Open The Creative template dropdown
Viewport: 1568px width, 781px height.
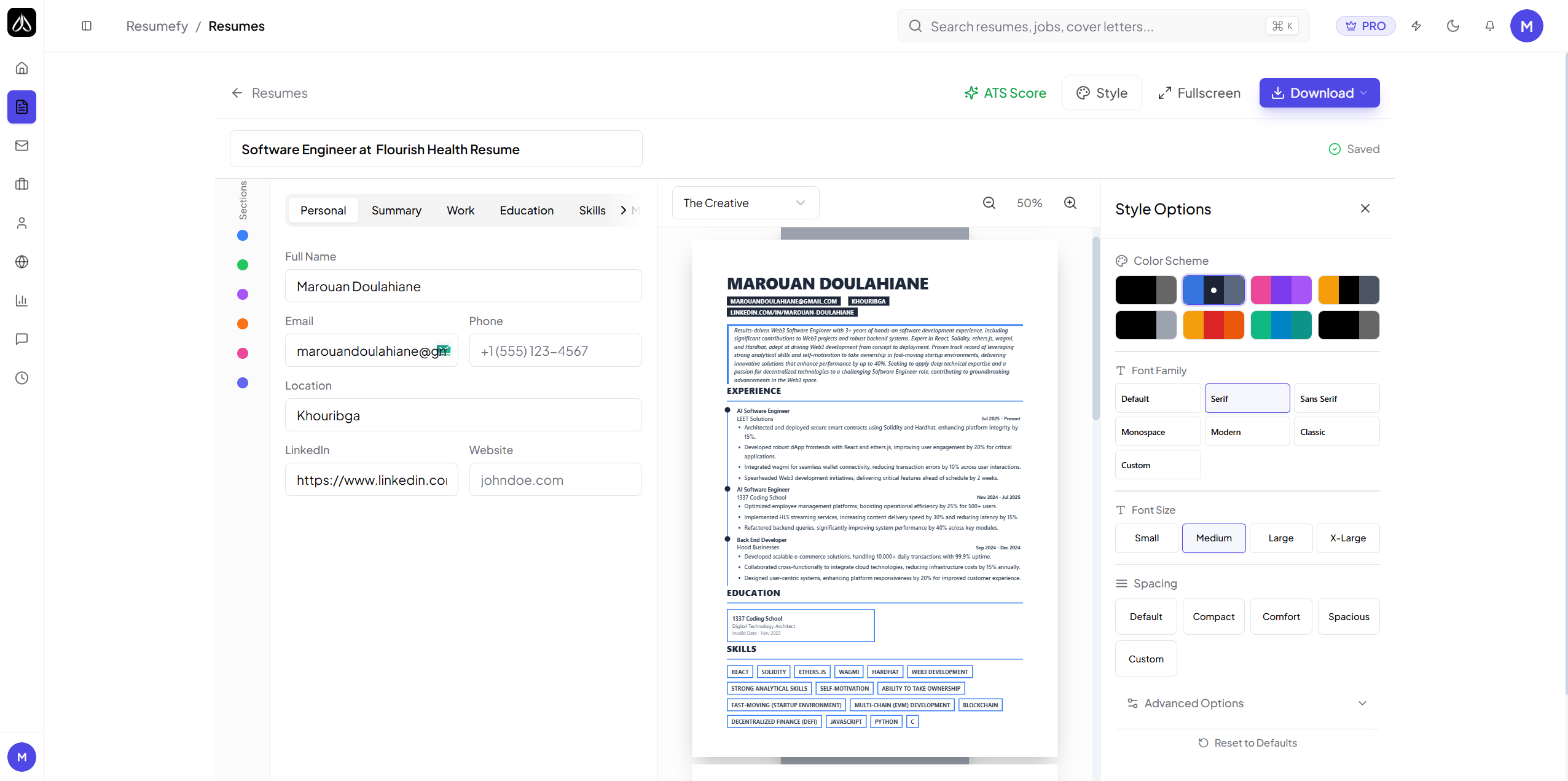pyautogui.click(x=745, y=203)
